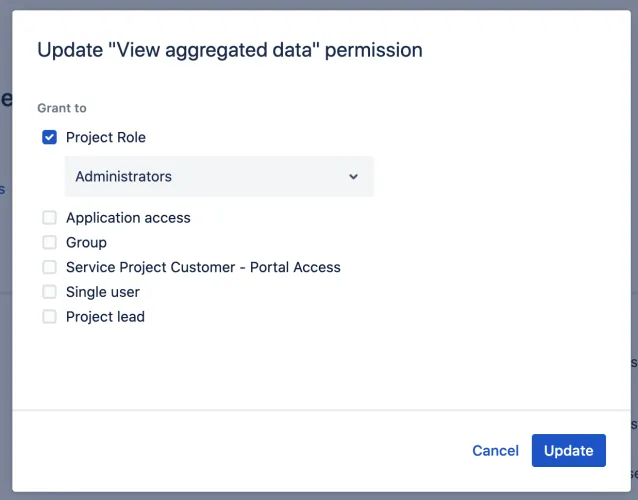The image size is (638, 500).
Task: Select the Single user checkbox
Action: point(49,292)
